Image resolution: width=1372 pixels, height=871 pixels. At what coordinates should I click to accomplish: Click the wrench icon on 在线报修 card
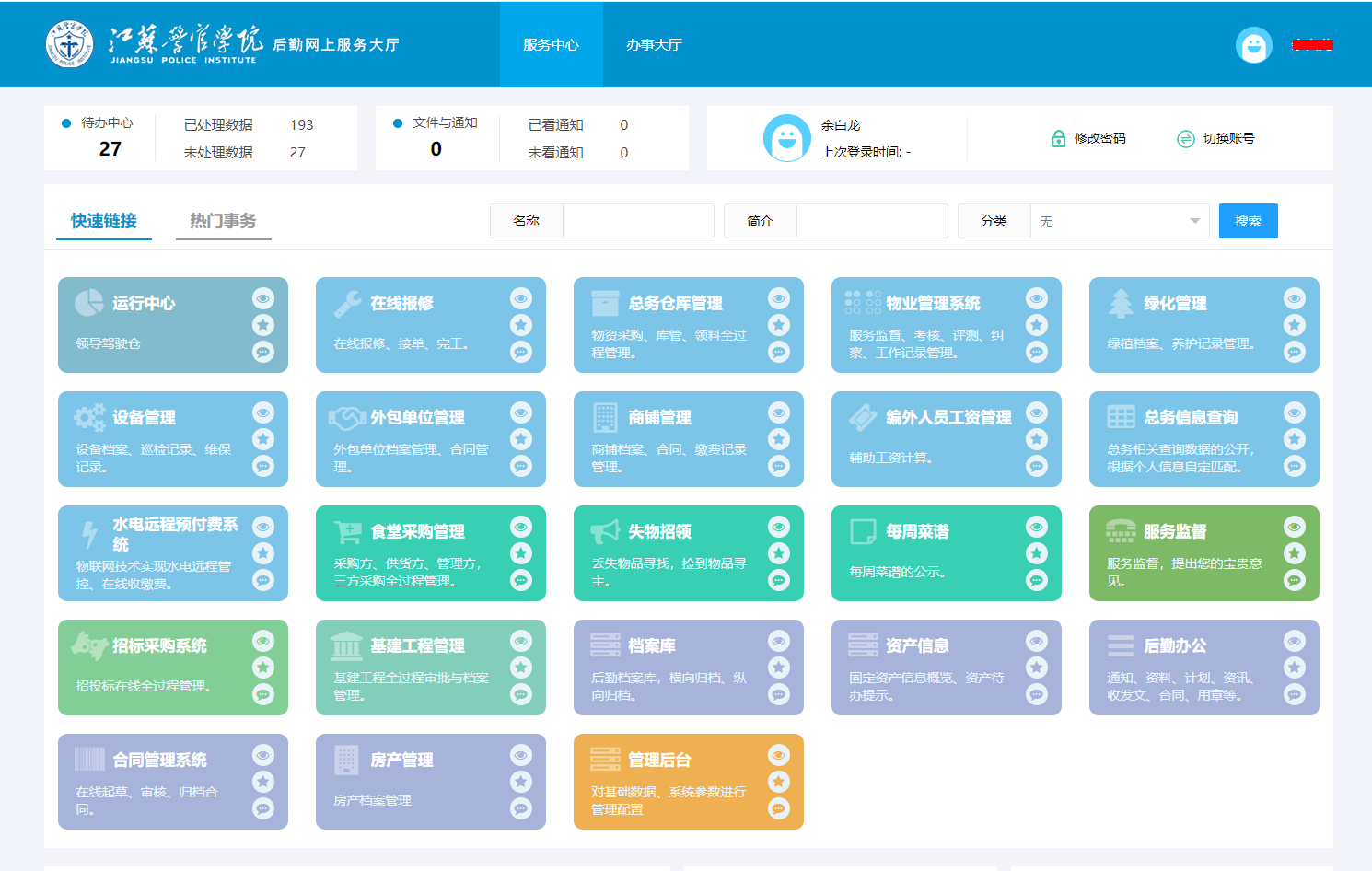pos(347,303)
